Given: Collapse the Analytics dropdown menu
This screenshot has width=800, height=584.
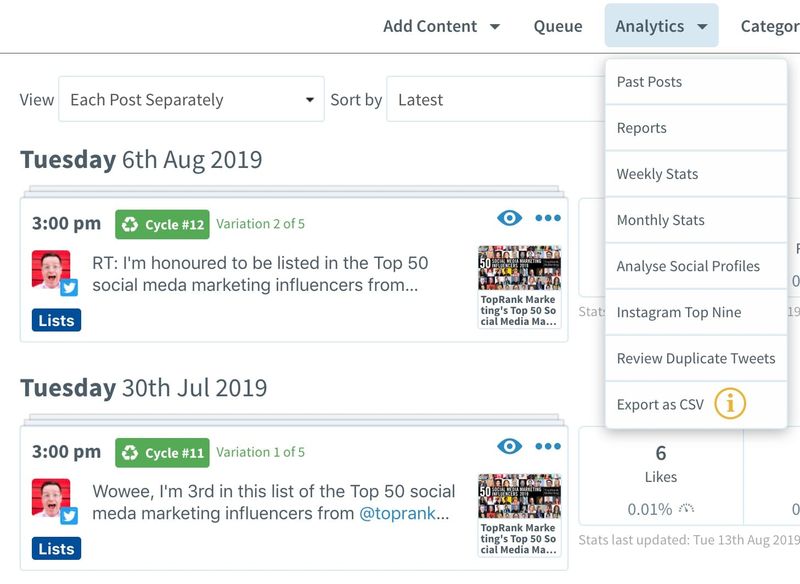Looking at the screenshot, I should coord(661,26).
